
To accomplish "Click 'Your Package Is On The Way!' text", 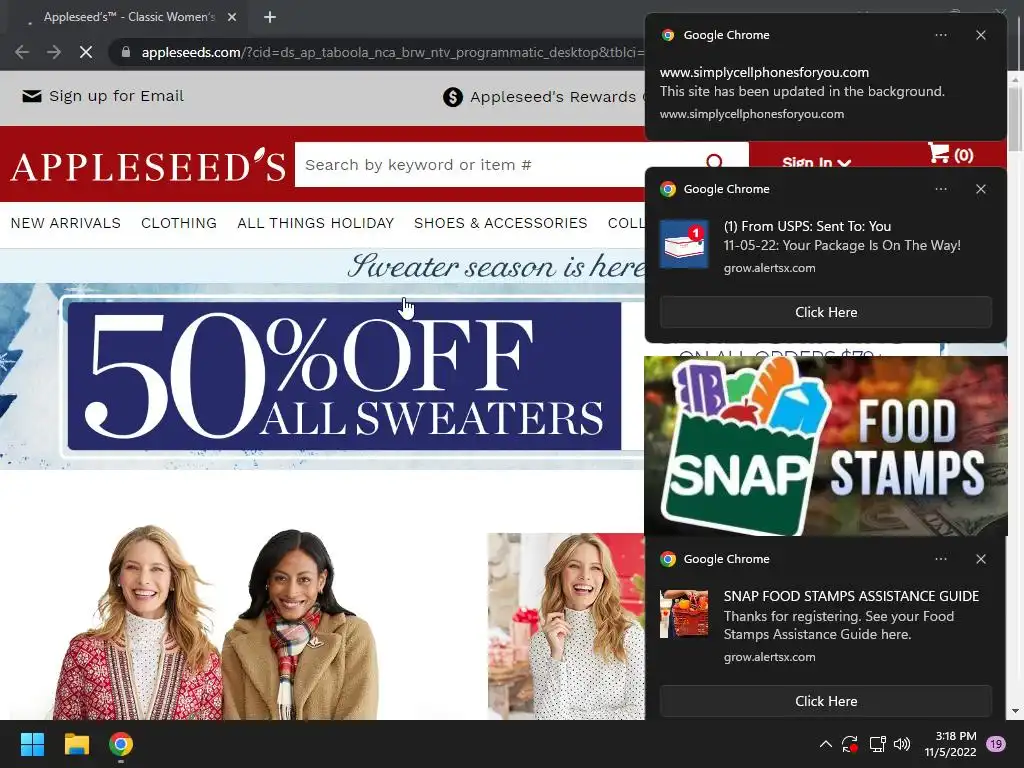I will 872,246.
